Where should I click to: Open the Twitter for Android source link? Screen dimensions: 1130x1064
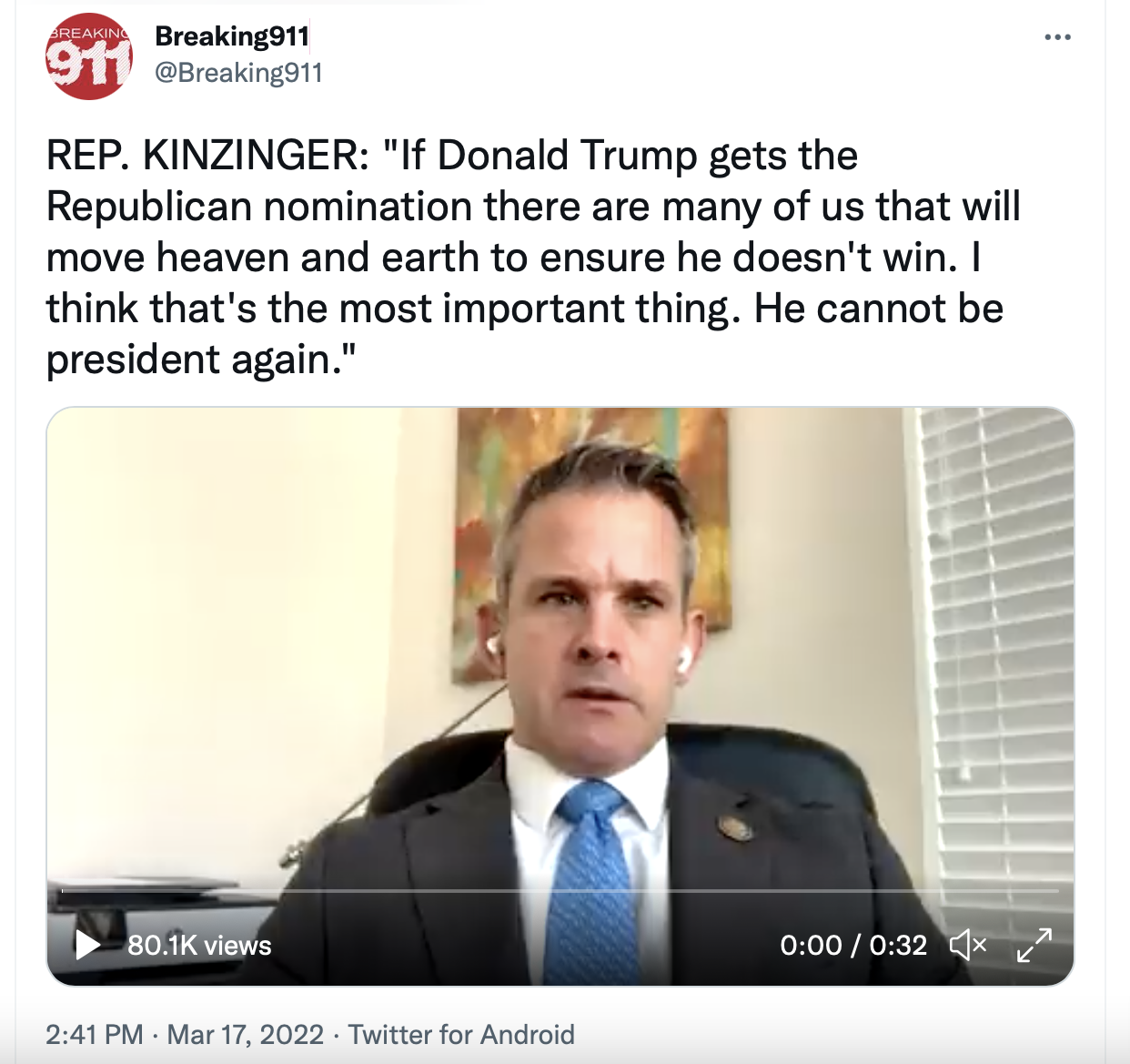click(461, 1035)
